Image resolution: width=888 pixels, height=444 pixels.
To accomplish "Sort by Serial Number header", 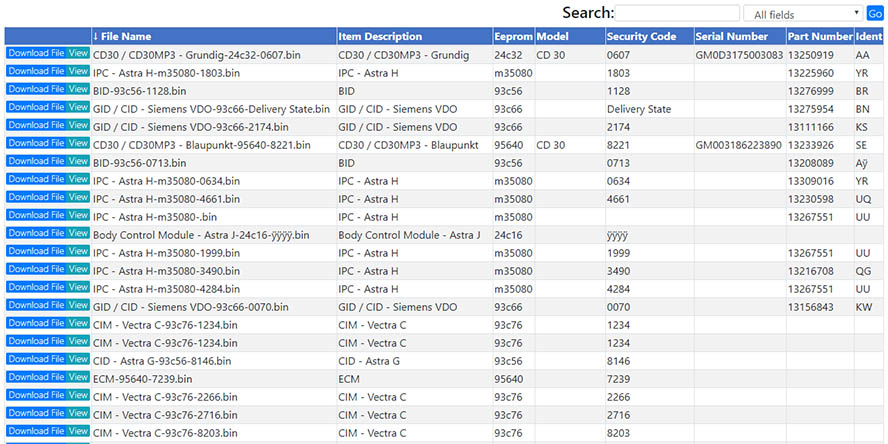I will click(734, 36).
